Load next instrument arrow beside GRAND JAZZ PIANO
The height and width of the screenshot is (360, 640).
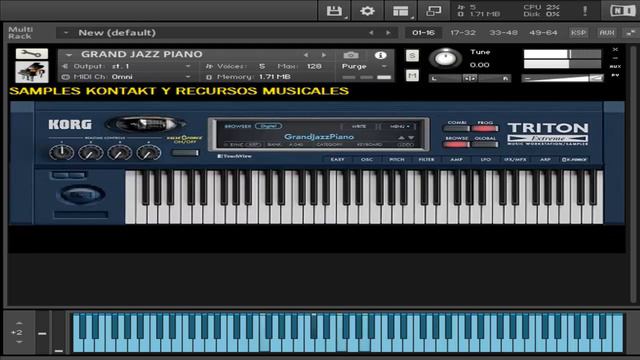324,55
